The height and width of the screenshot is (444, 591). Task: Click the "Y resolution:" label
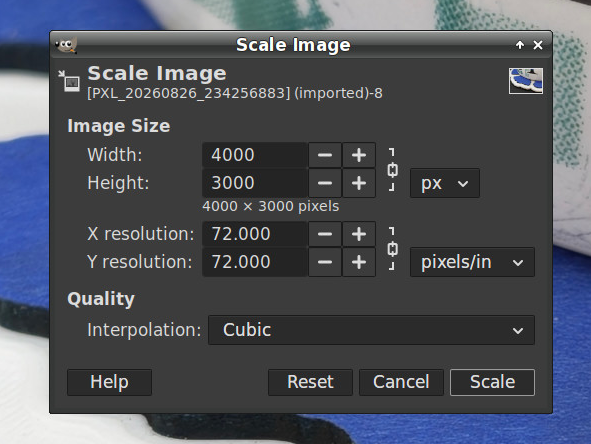(x=140, y=262)
